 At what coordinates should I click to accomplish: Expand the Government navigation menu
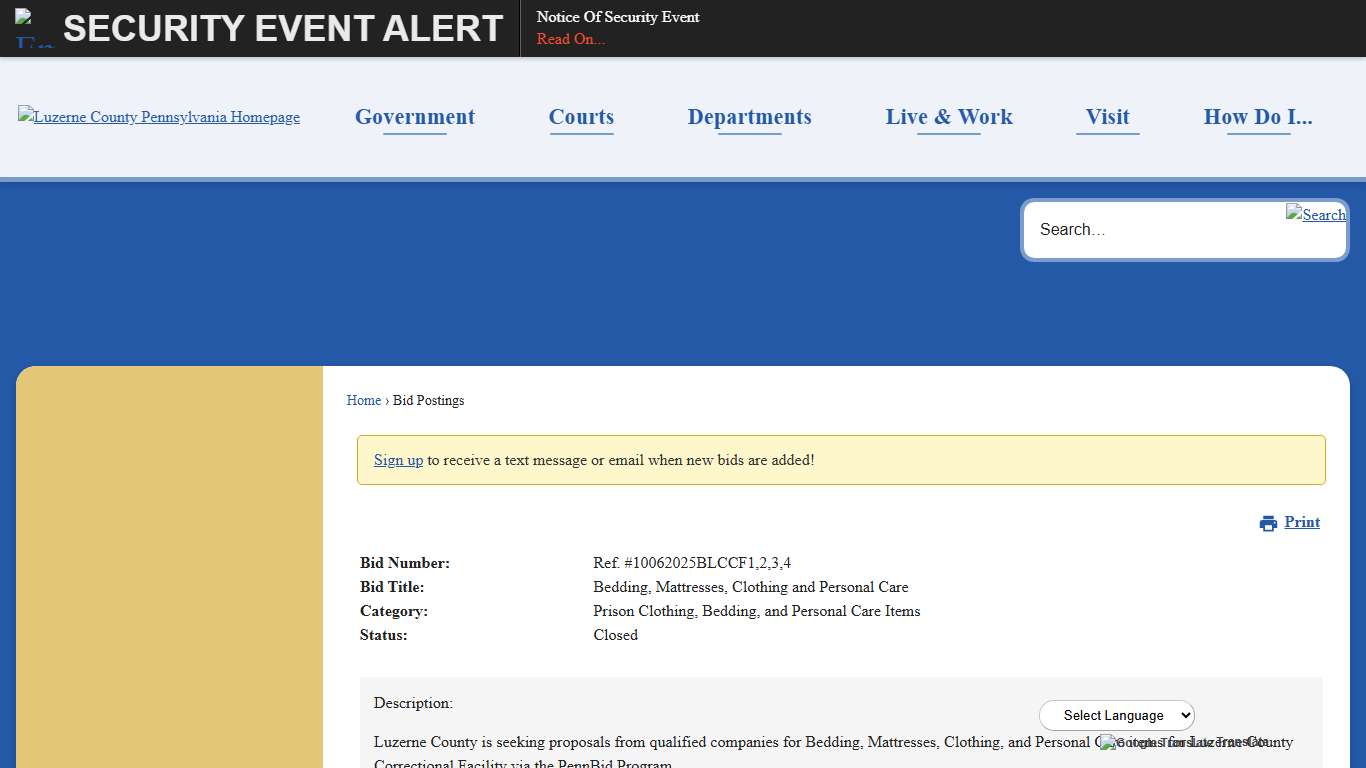pos(414,117)
